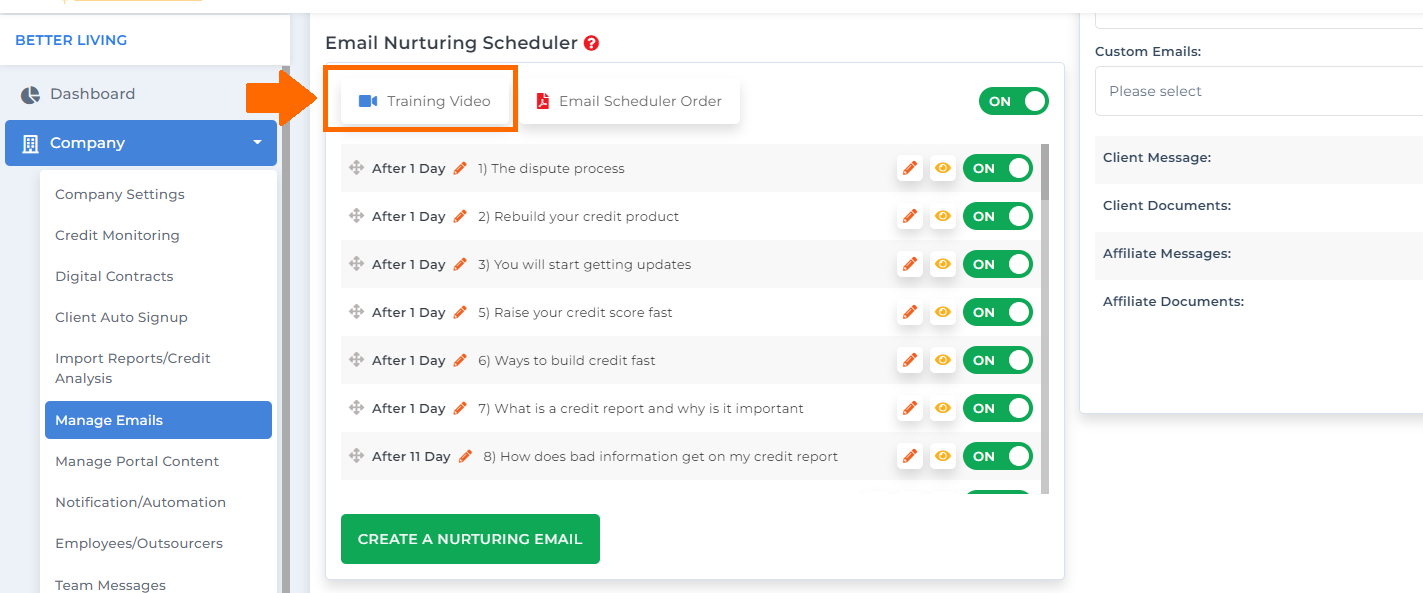
Task: Edit delay pencil beside 'After 11 Day'
Action: click(x=465, y=456)
